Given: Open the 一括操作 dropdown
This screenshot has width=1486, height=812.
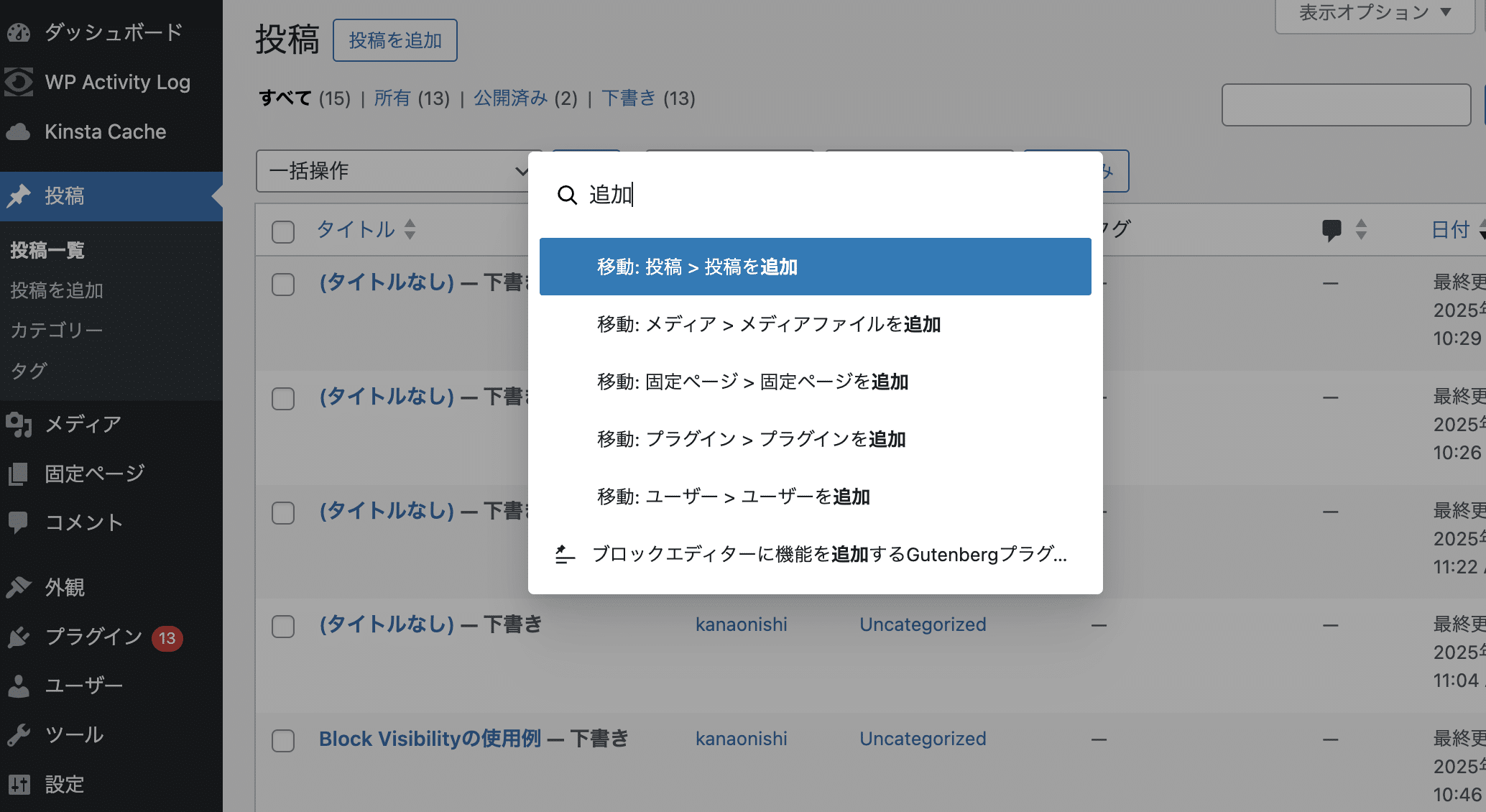Looking at the screenshot, I should (395, 171).
